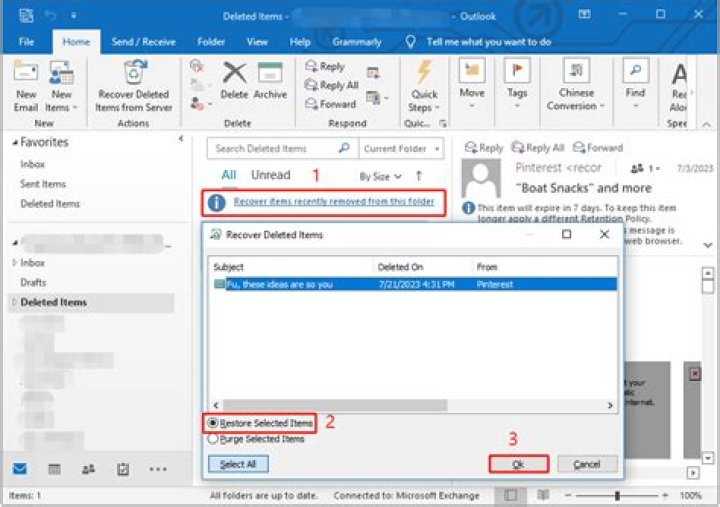Image resolution: width=720 pixels, height=507 pixels.
Task: Click Reply All in the Respond group
Action: [332, 85]
